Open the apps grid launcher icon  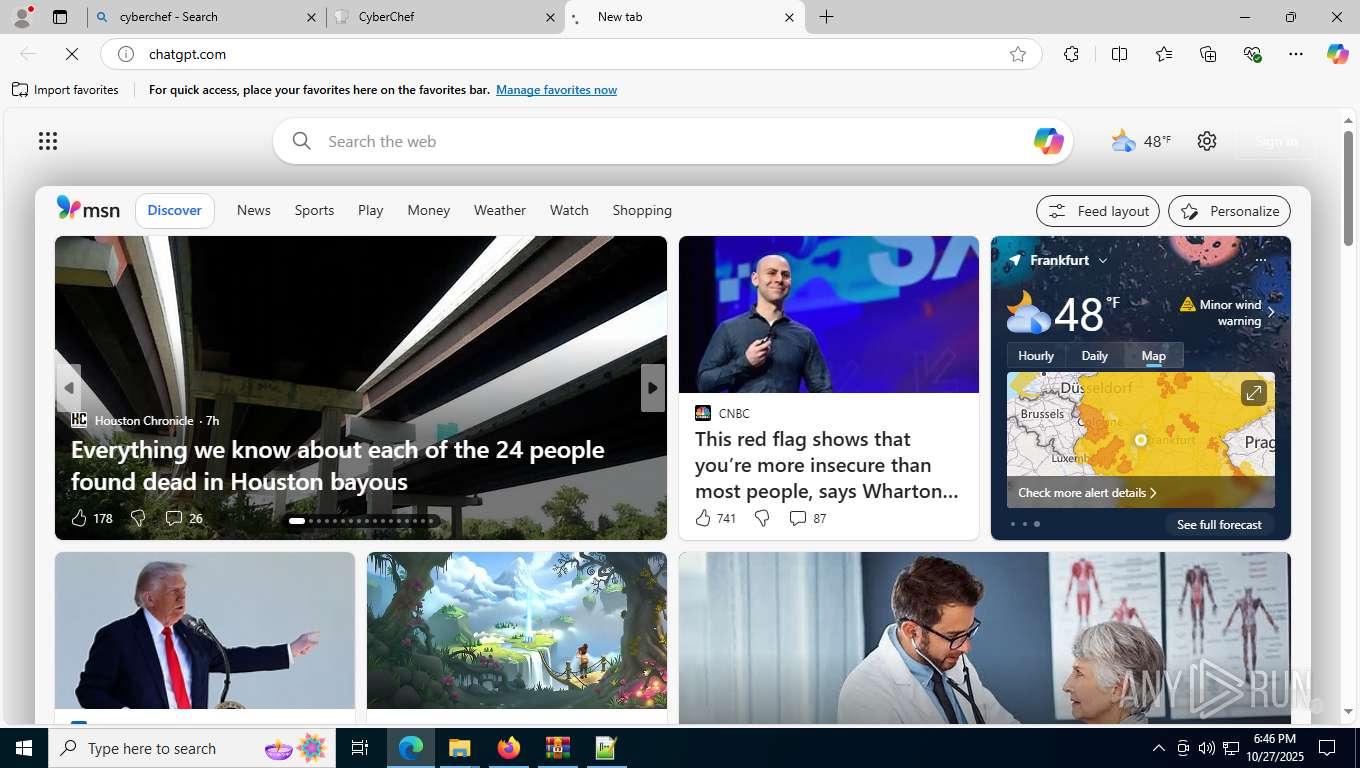click(48, 141)
